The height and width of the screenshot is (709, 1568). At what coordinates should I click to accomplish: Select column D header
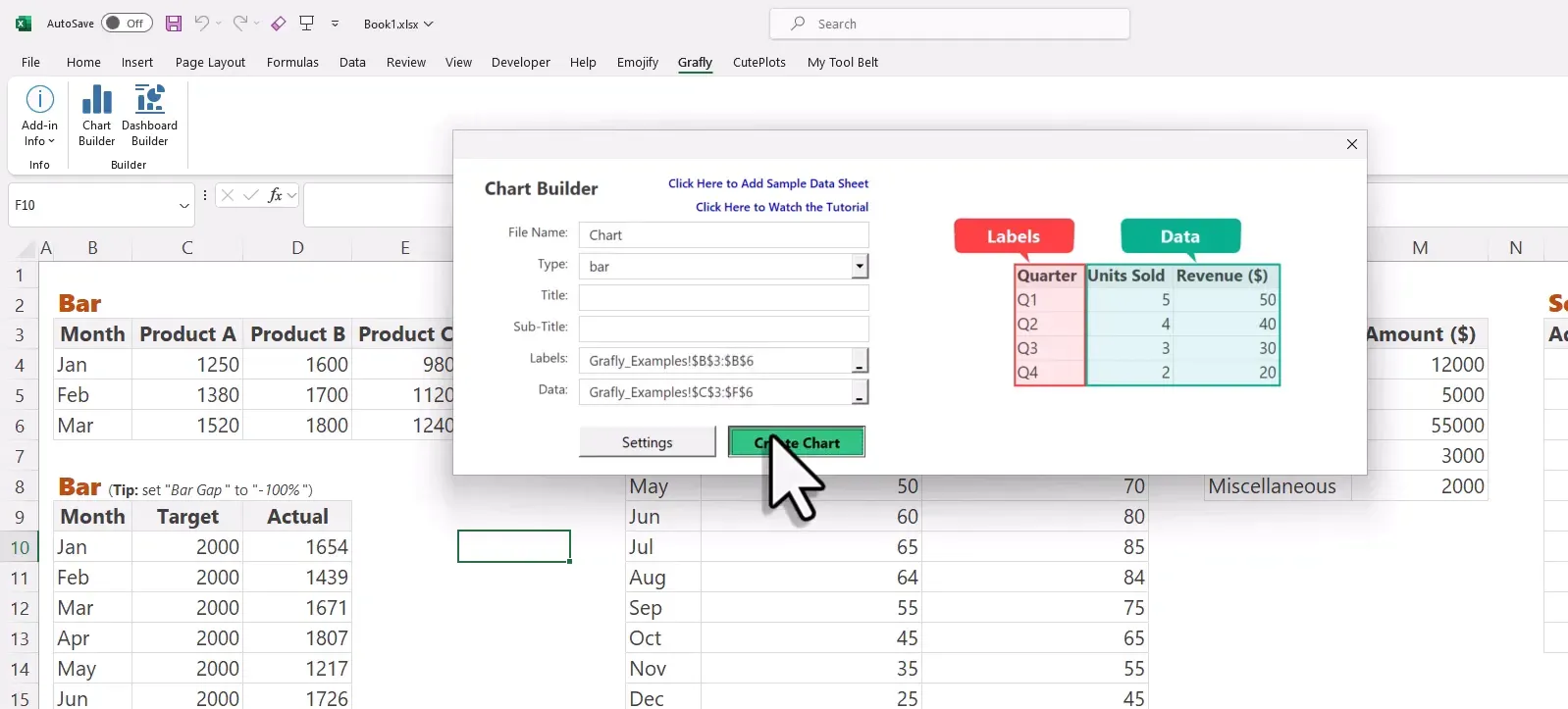point(297,248)
